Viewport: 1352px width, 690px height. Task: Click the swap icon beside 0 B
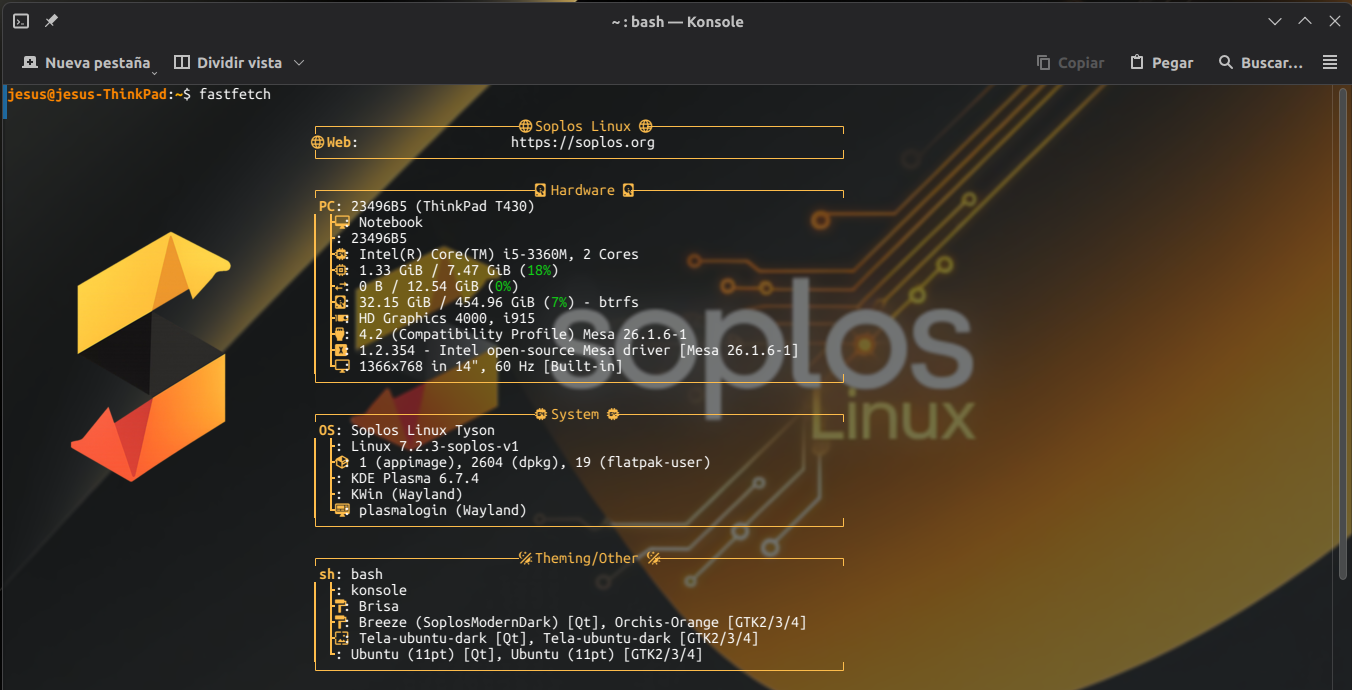(341, 286)
